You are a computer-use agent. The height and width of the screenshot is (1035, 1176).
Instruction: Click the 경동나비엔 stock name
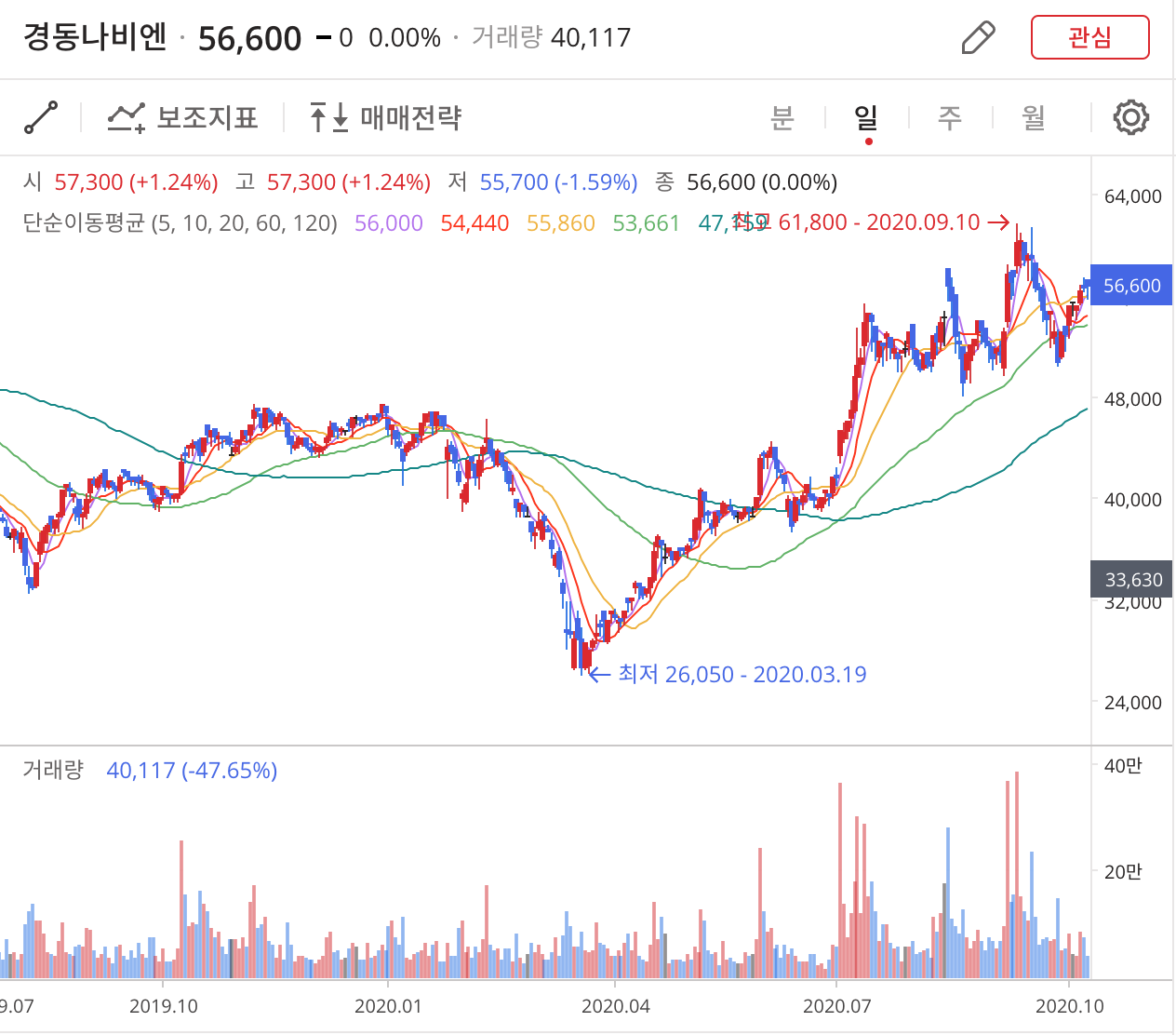95,38
